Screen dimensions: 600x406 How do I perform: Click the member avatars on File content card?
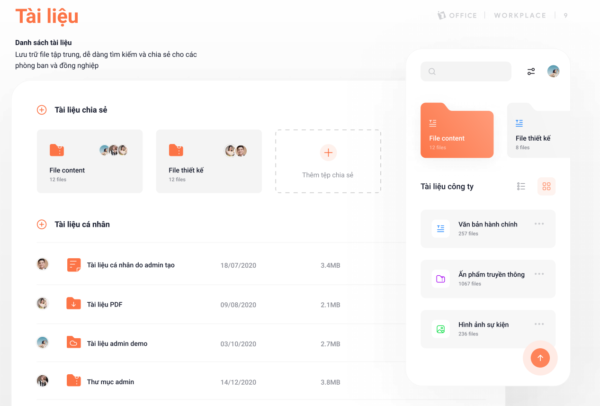(113, 150)
